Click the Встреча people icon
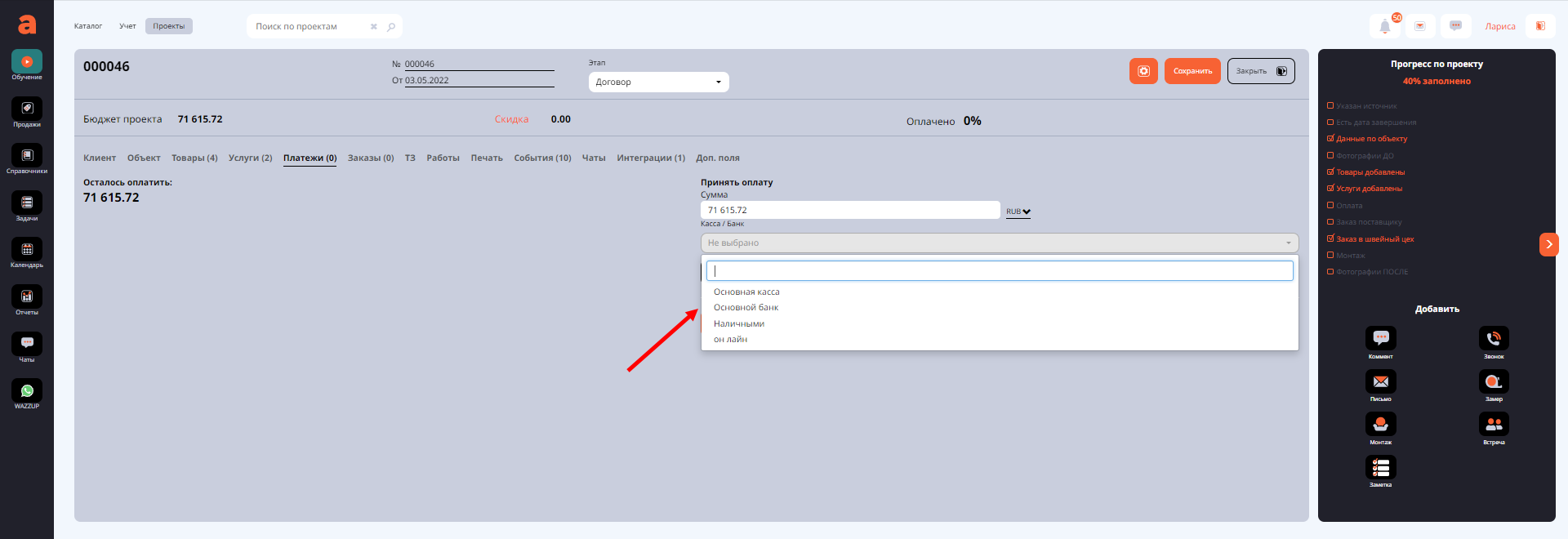This screenshot has width=1568, height=539. click(x=1494, y=424)
